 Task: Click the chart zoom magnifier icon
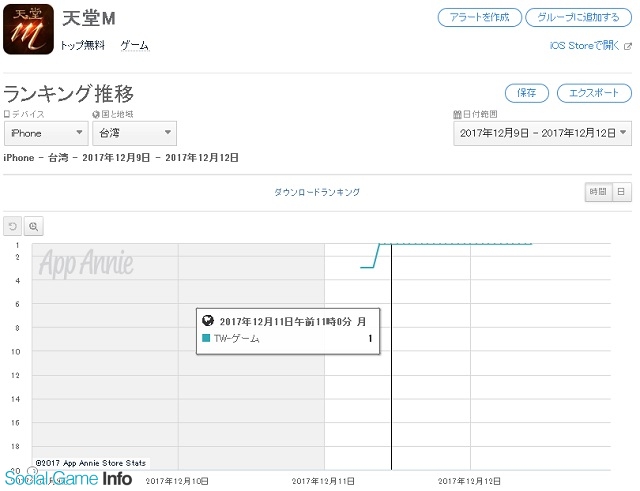pos(33,226)
